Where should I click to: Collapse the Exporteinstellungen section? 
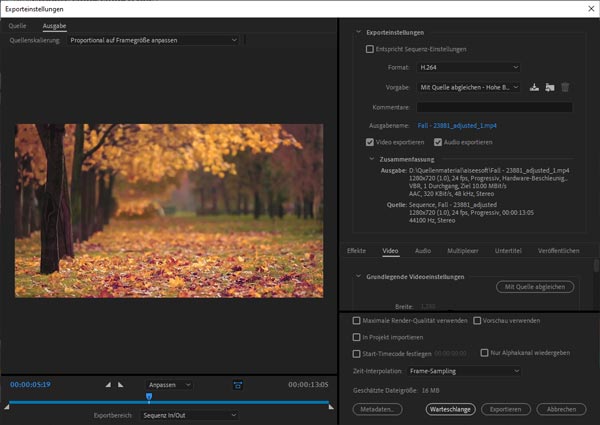coord(359,32)
